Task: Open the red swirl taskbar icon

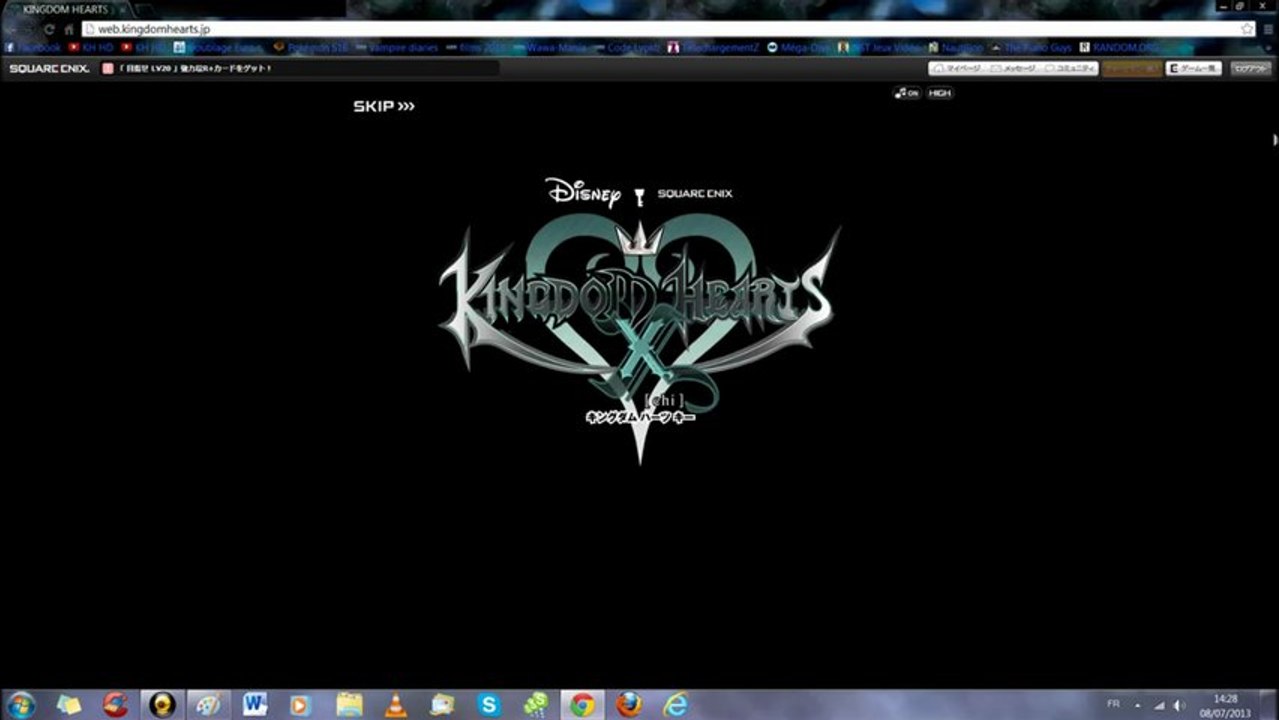Action: pyautogui.click(x=115, y=704)
